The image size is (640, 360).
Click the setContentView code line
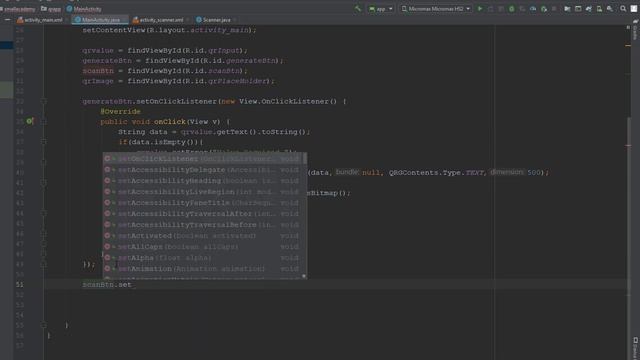click(x=169, y=30)
